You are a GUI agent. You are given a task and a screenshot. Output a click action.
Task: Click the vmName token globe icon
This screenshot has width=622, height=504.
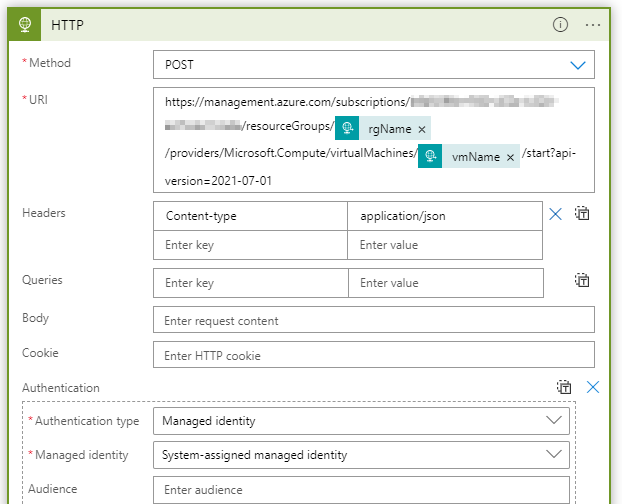[430, 156]
